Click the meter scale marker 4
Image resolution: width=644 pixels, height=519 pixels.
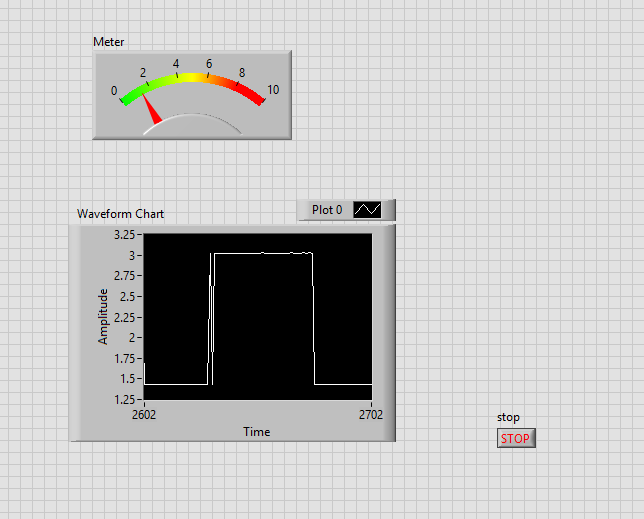(x=176, y=64)
